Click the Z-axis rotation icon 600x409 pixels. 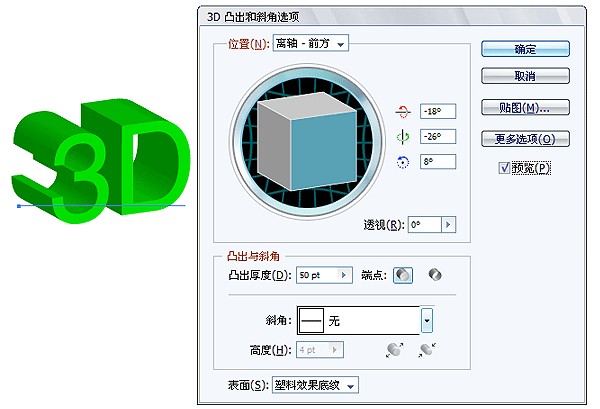pos(404,161)
